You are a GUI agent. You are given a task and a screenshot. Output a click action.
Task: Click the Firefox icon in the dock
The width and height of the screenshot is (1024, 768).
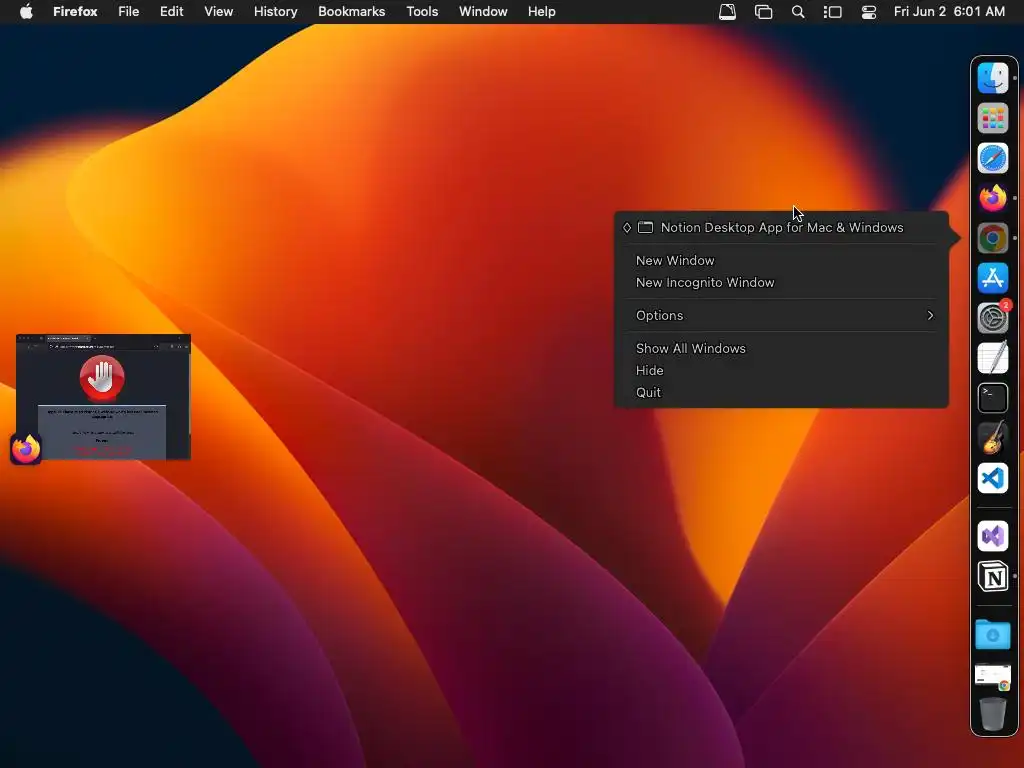[993, 198]
